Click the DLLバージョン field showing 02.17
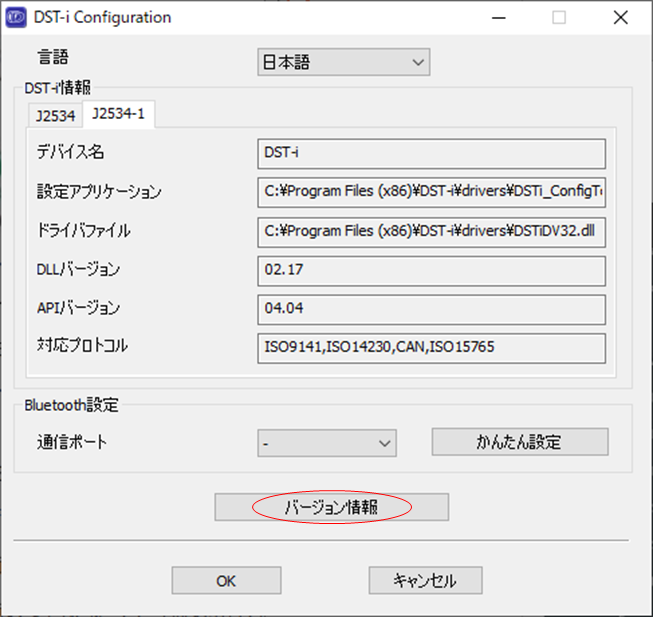653x617 pixels. (x=431, y=271)
